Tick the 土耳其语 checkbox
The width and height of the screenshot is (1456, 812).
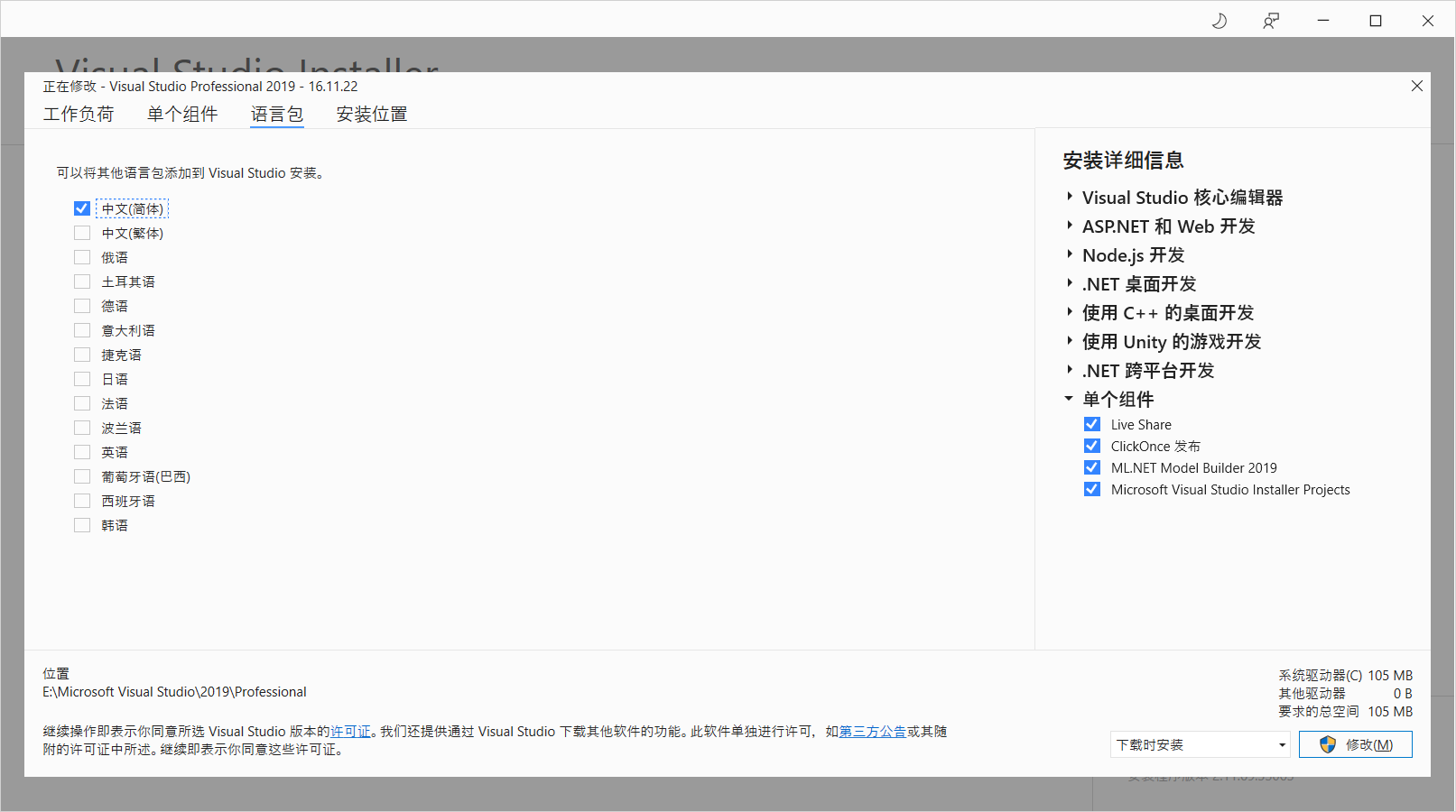coord(82,281)
